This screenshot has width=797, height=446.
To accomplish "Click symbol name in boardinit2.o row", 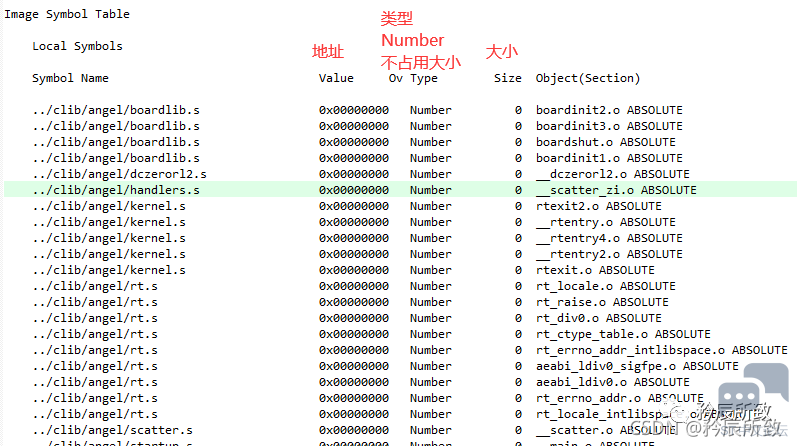I will tap(116, 110).
